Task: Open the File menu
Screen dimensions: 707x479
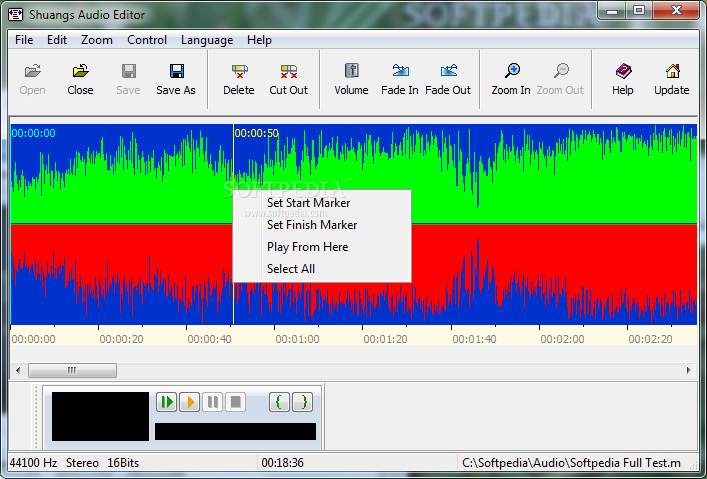Action: tap(24, 40)
